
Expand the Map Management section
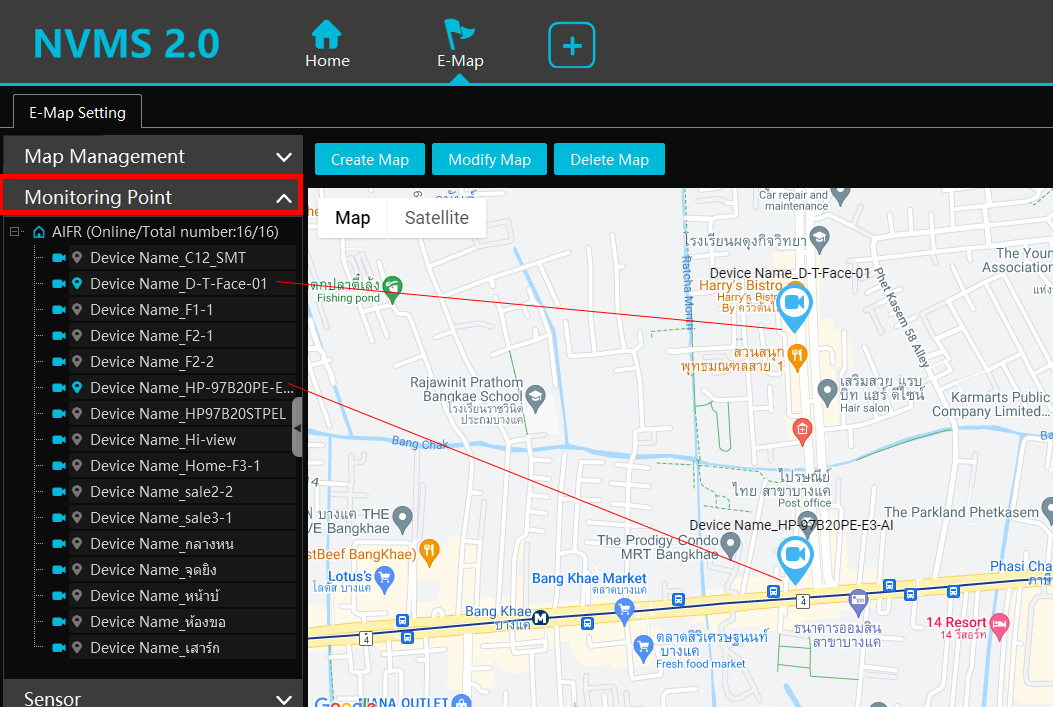point(284,157)
